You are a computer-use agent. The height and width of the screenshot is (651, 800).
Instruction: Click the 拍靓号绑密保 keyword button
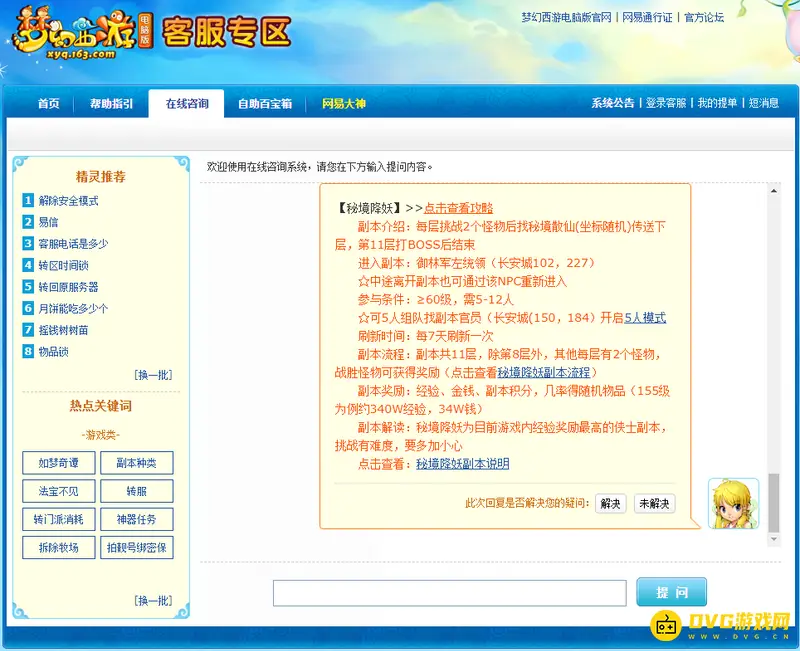137,547
